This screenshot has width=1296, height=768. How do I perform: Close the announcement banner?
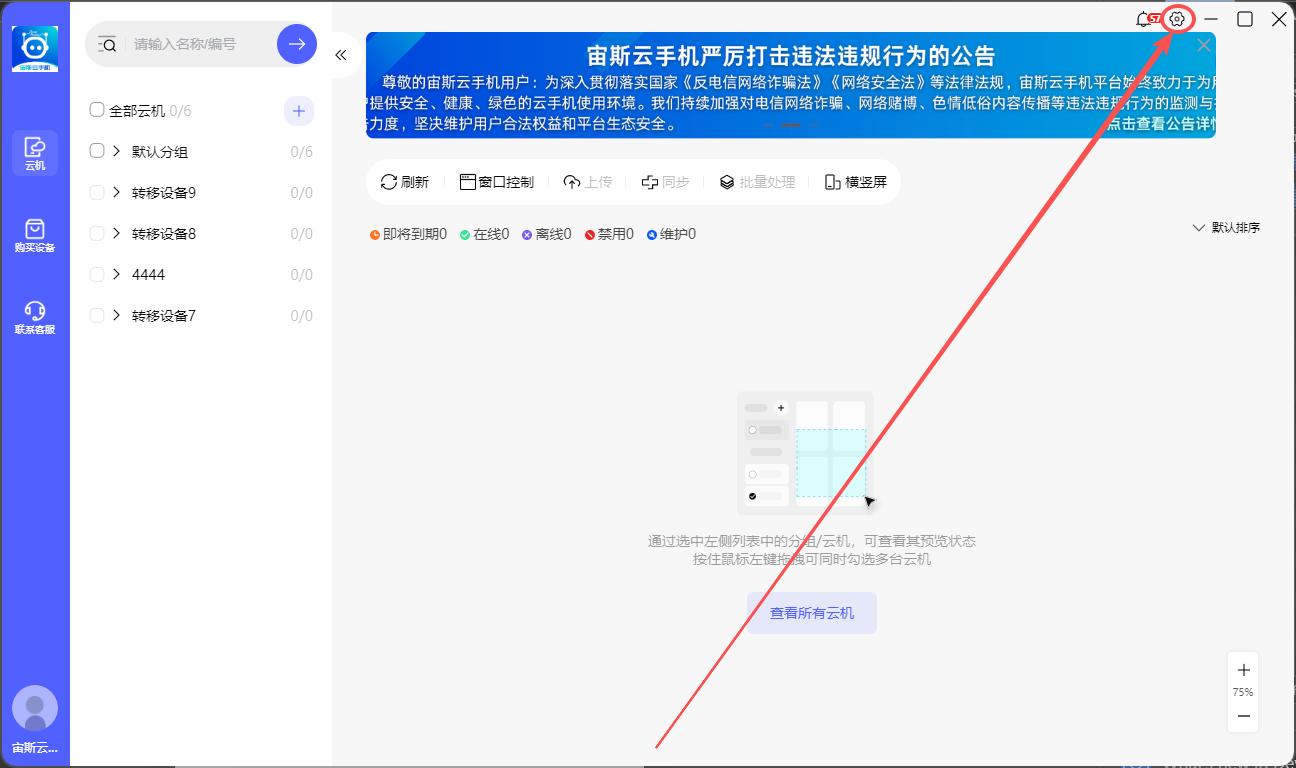(x=1204, y=45)
